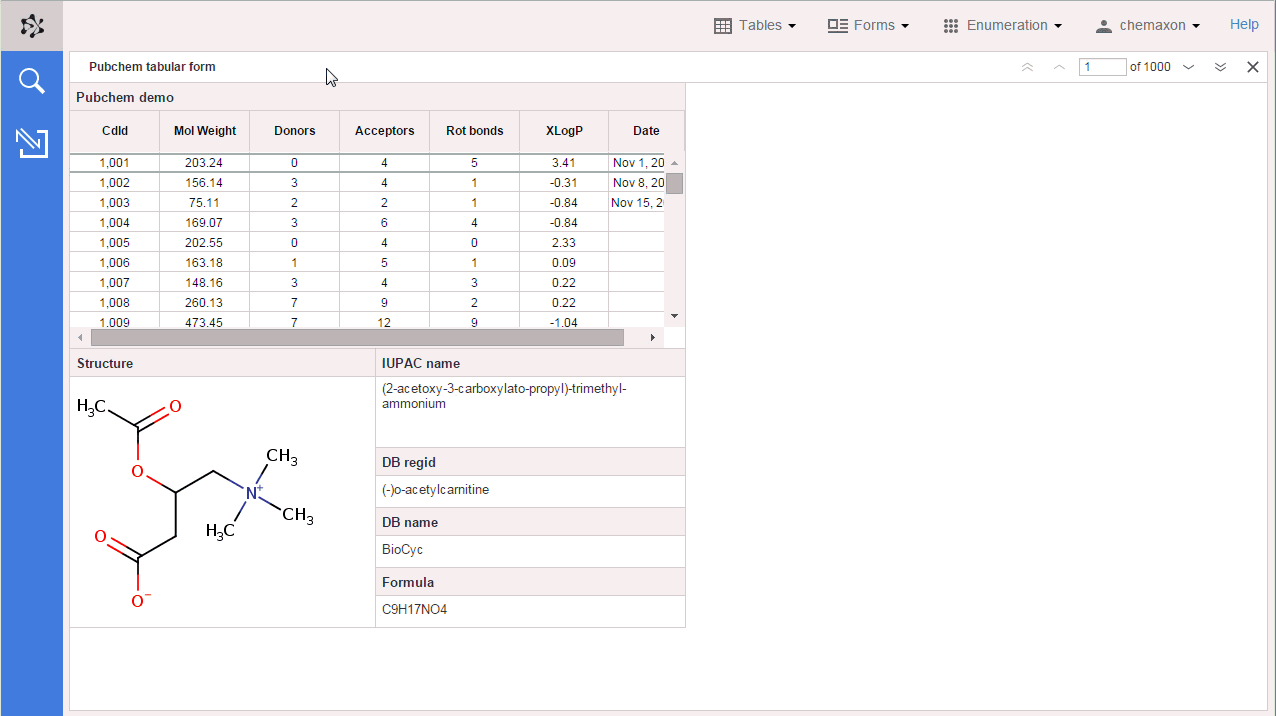Select the import/export icon in the sidebar
The height and width of the screenshot is (716, 1276).
31,143
